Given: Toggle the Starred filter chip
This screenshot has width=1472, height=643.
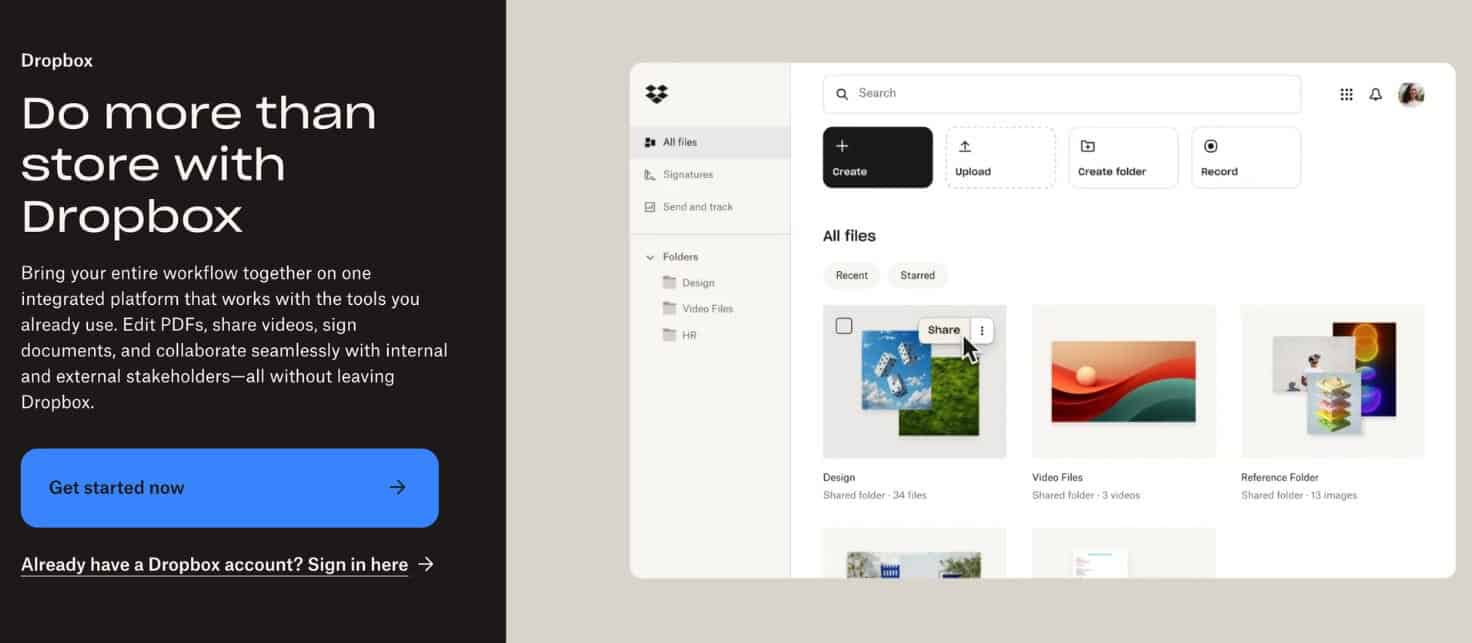Looking at the screenshot, I should pyautogui.click(x=917, y=275).
